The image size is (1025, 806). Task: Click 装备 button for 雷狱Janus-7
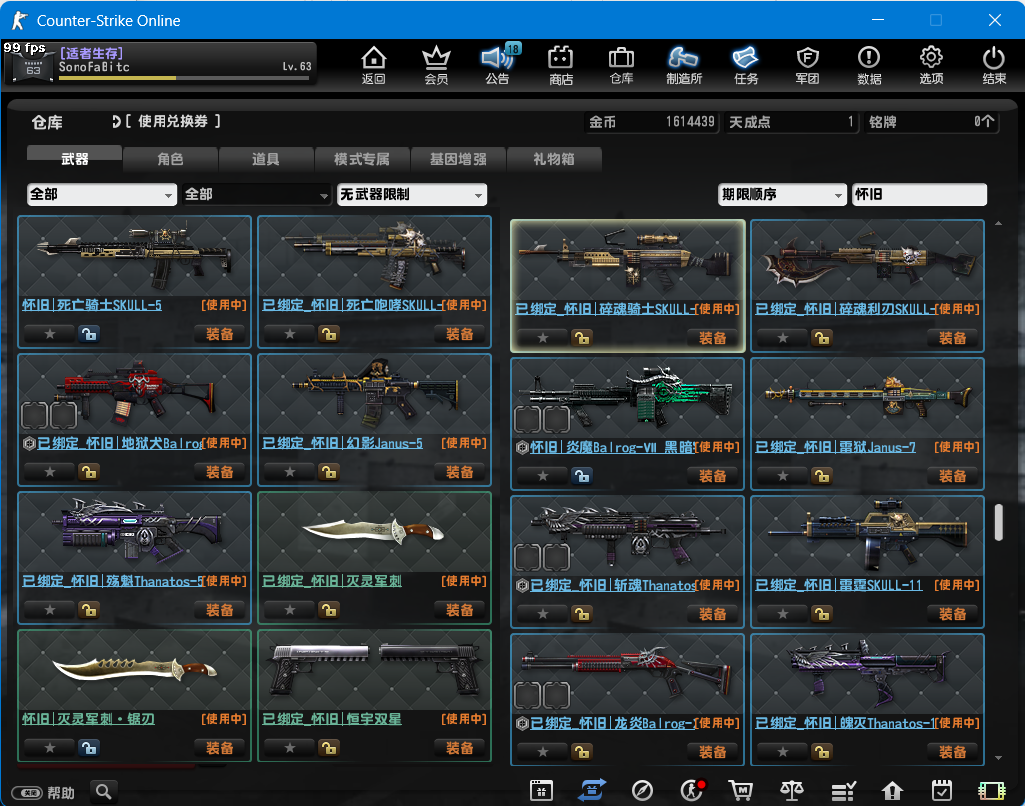point(952,476)
